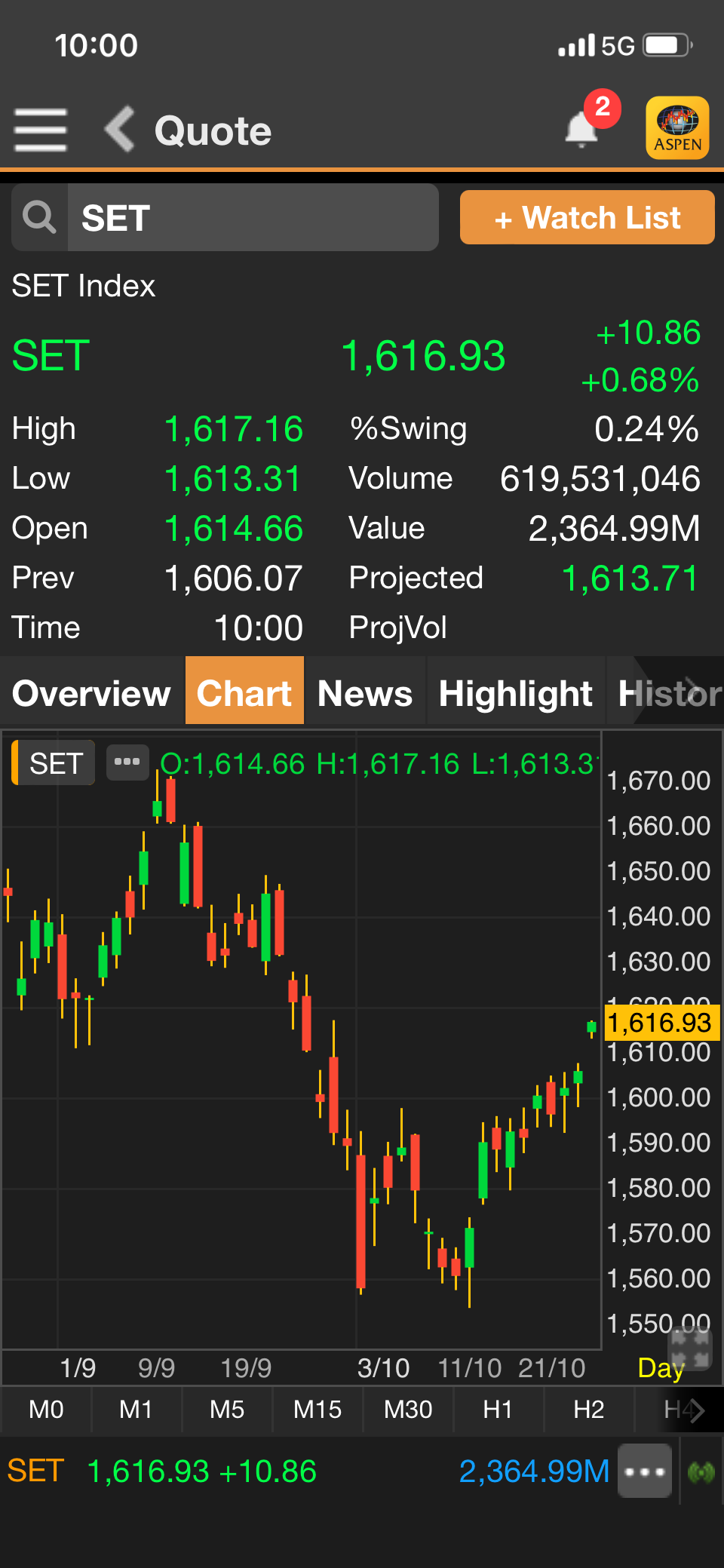
Task: Tap the search magnifier icon
Action: click(39, 218)
